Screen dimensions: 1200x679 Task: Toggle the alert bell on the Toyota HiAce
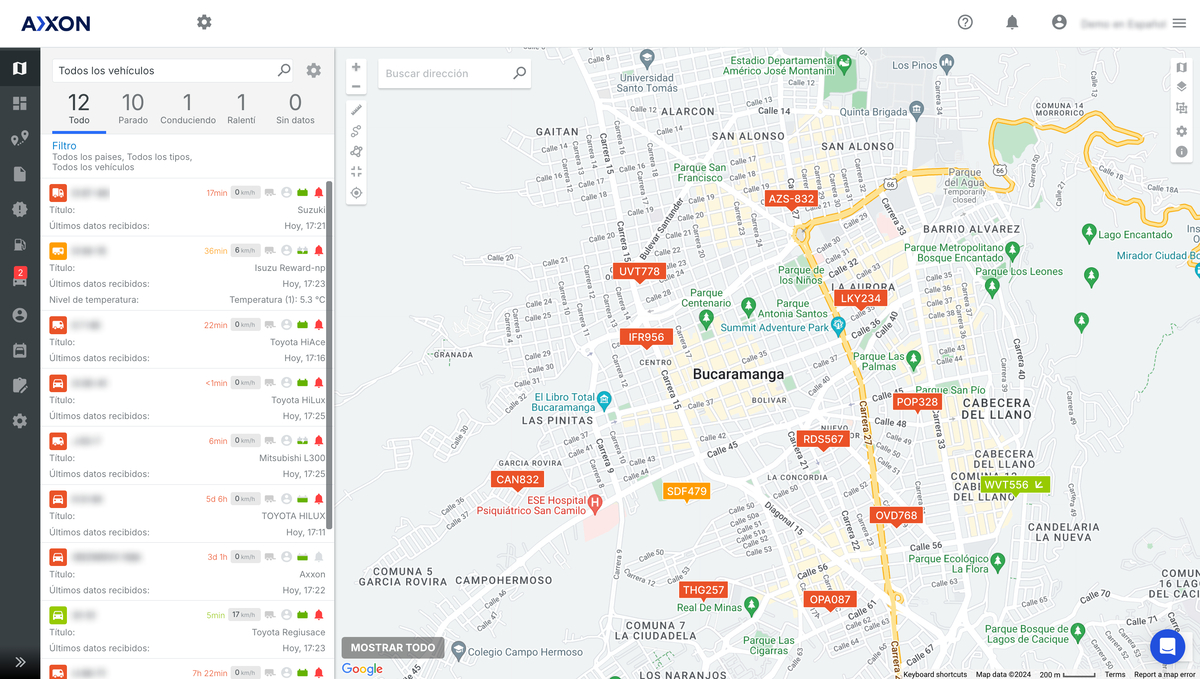click(x=319, y=324)
